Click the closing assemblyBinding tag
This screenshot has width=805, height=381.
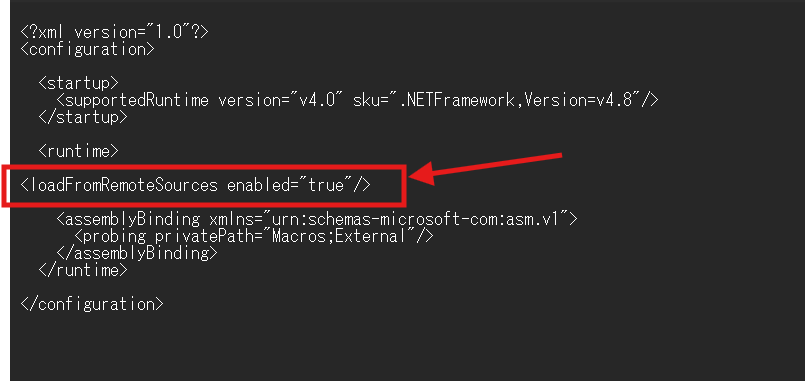coord(137,253)
